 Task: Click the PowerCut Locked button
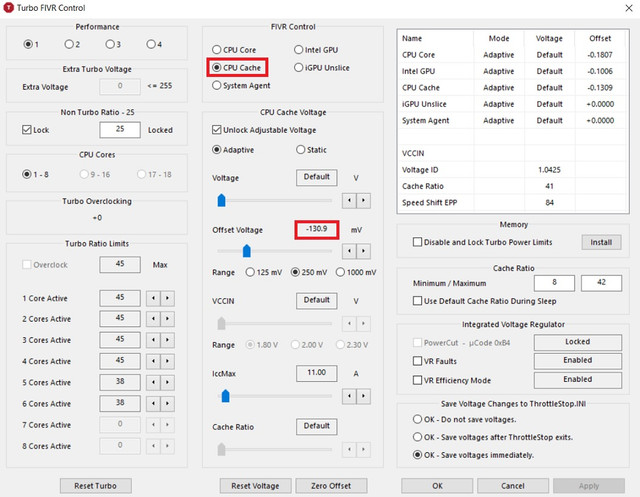pos(578,342)
